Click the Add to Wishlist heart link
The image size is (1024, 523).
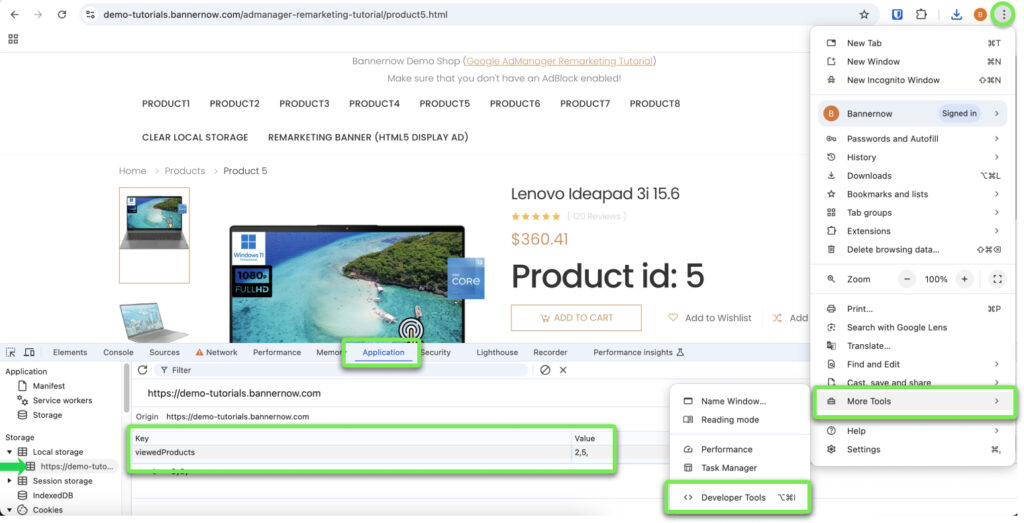point(710,318)
